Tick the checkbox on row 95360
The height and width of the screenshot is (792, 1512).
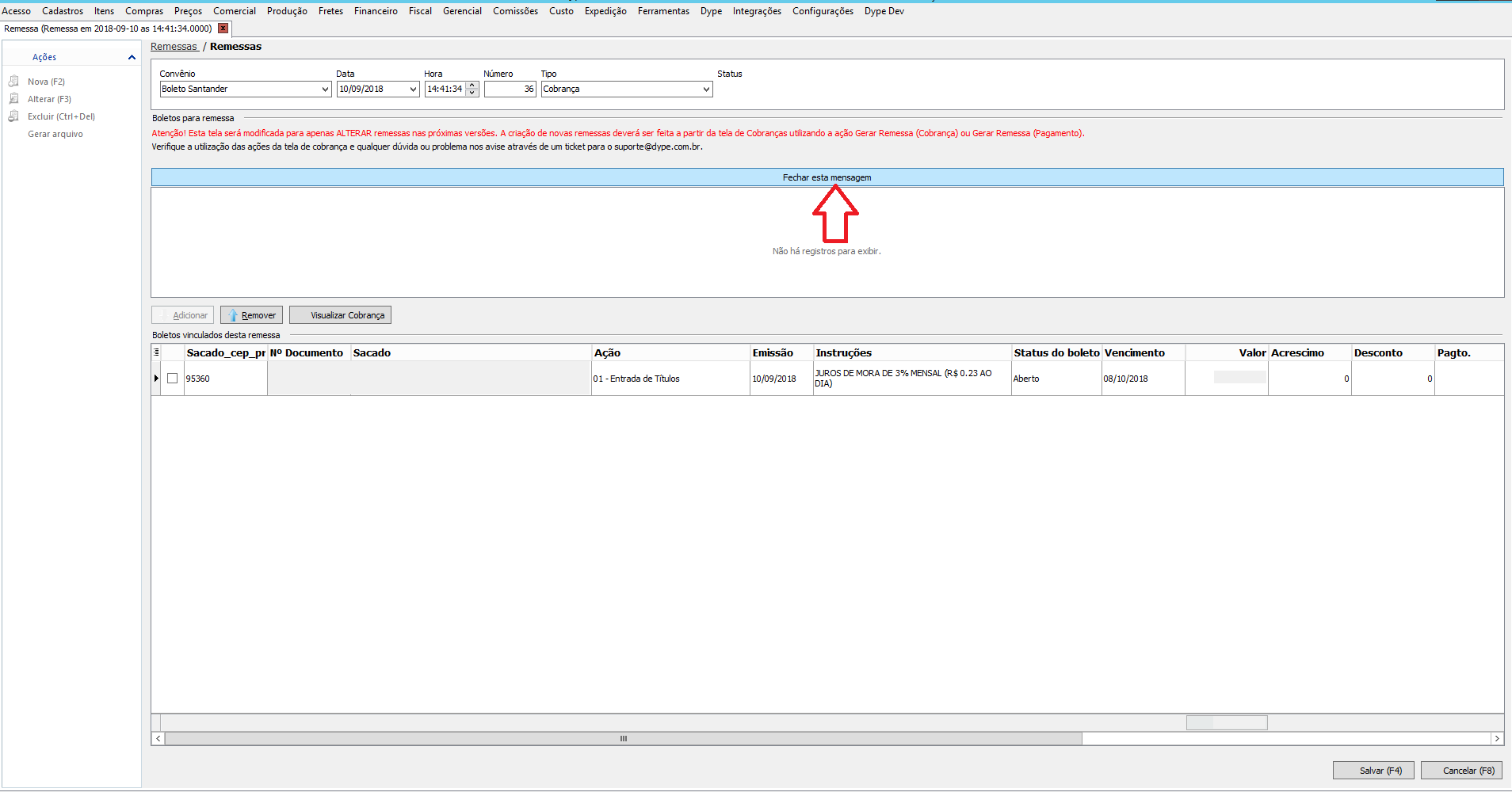172,379
